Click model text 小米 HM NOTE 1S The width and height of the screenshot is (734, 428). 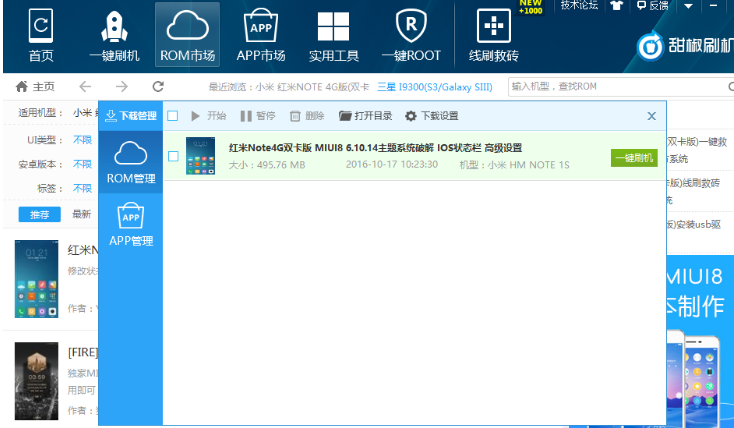point(528,165)
